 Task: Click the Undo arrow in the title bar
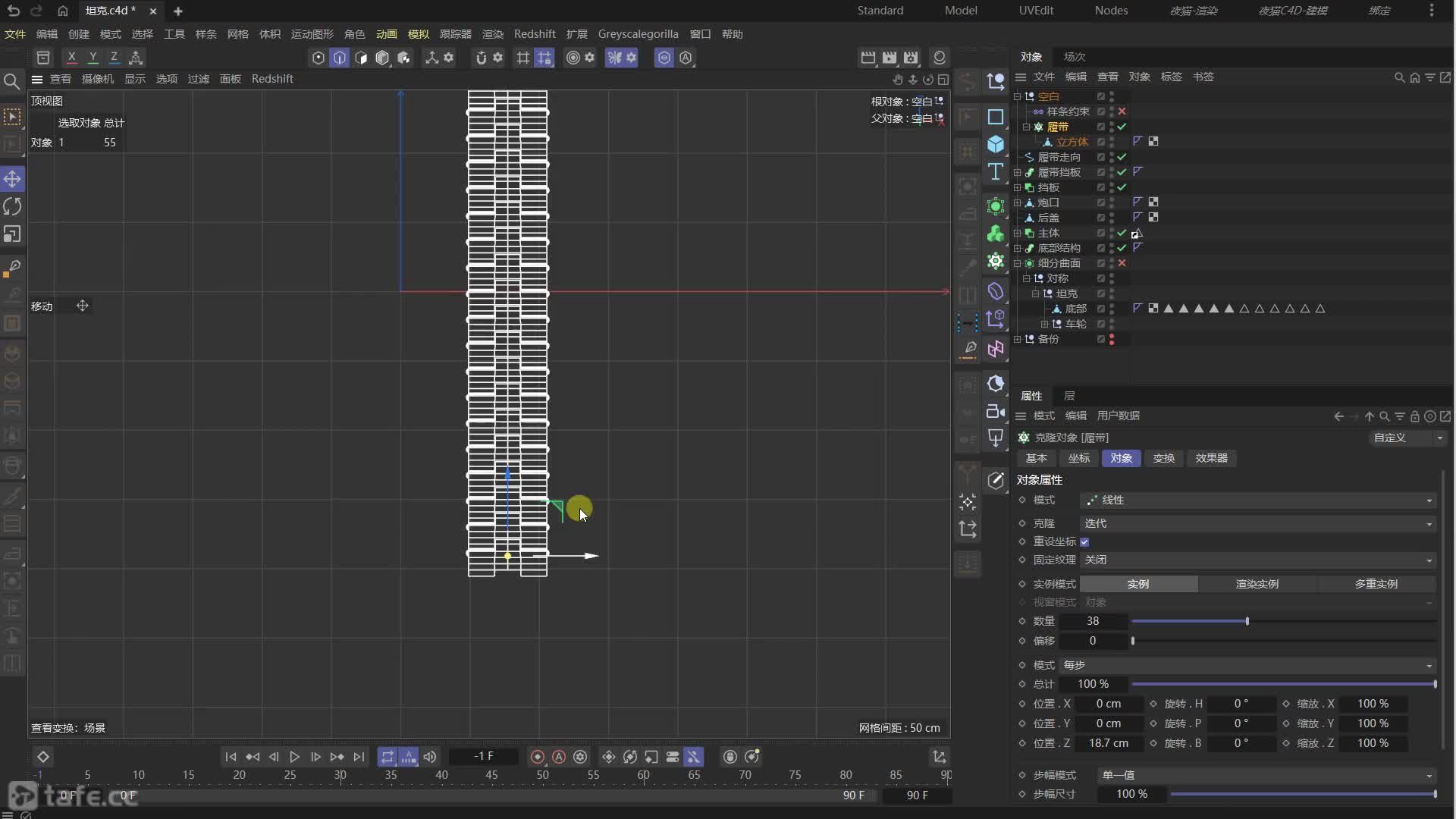13,11
